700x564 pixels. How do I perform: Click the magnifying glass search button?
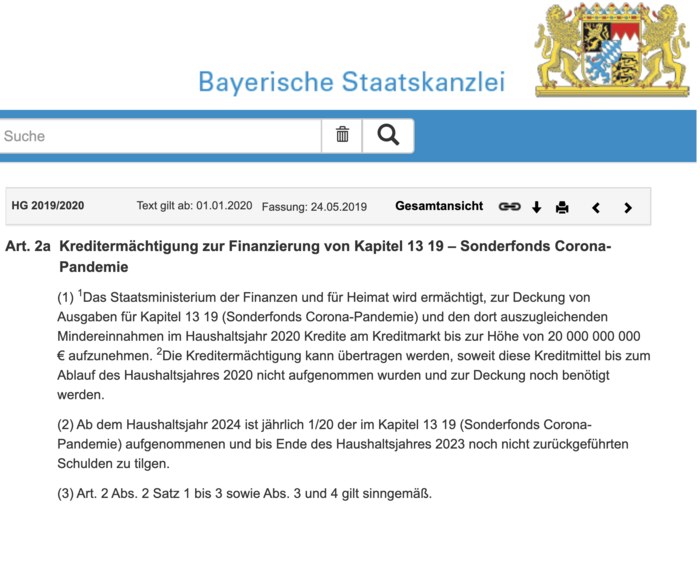pos(388,136)
